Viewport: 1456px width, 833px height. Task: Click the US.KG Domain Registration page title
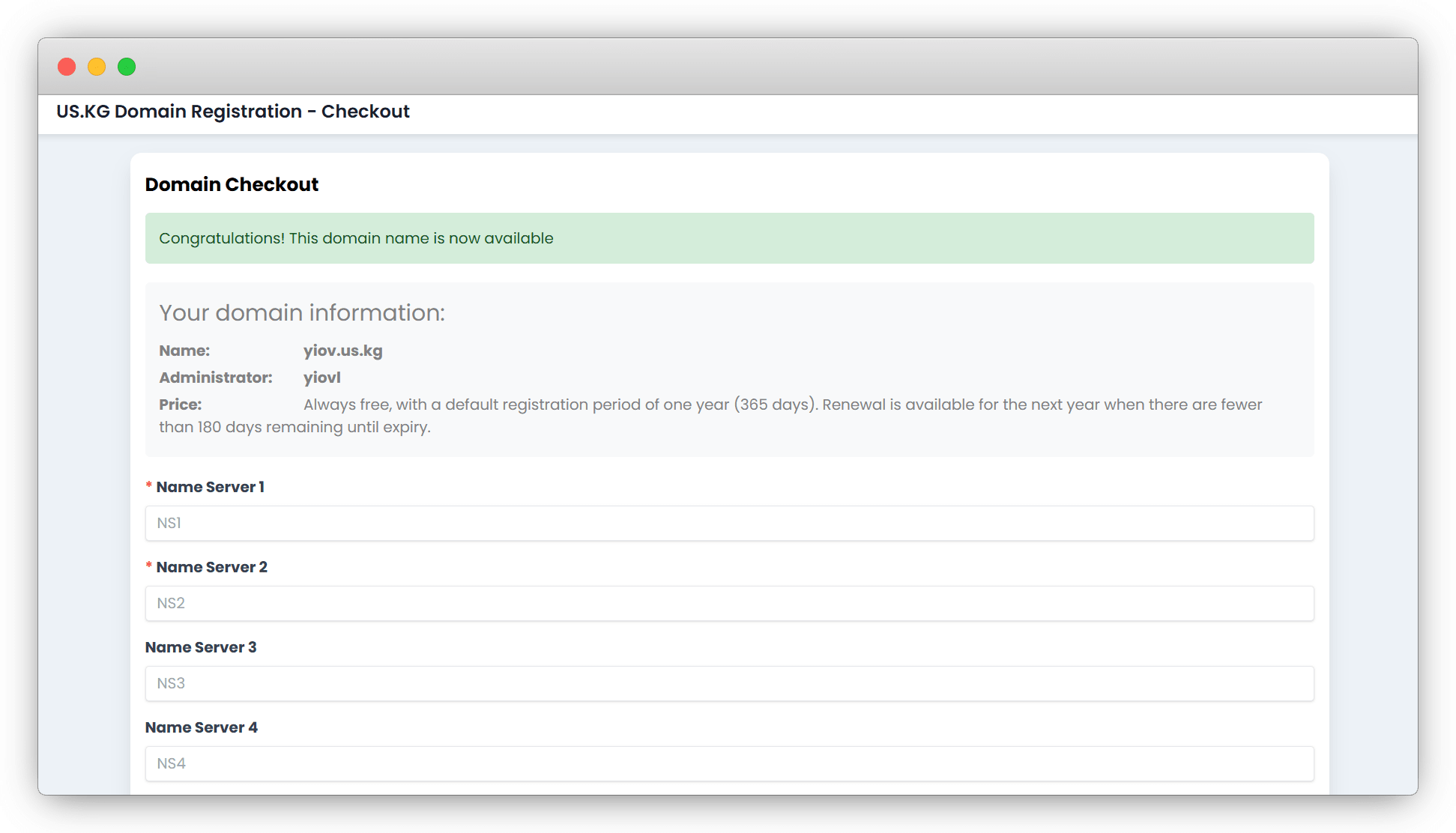(x=232, y=112)
